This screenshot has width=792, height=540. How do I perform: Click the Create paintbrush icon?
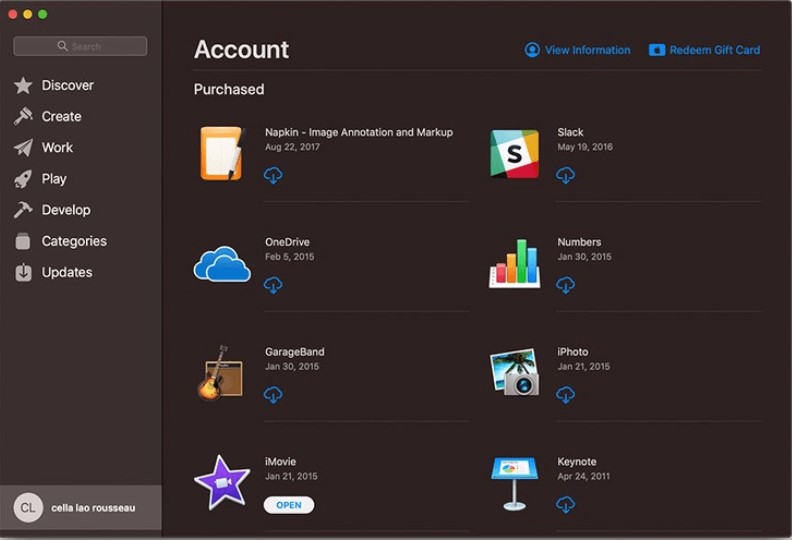pos(23,116)
